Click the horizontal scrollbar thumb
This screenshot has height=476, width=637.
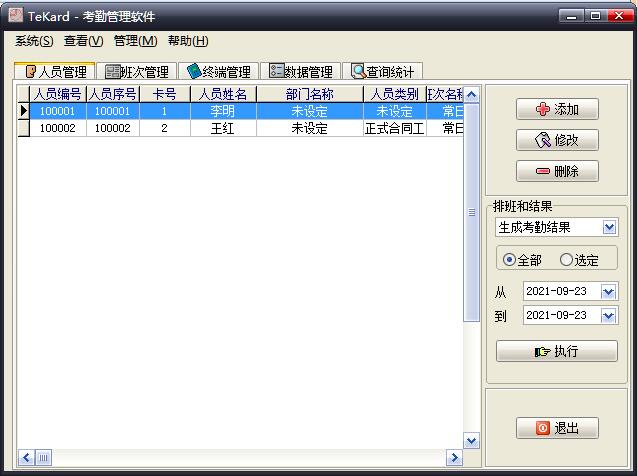(43, 458)
